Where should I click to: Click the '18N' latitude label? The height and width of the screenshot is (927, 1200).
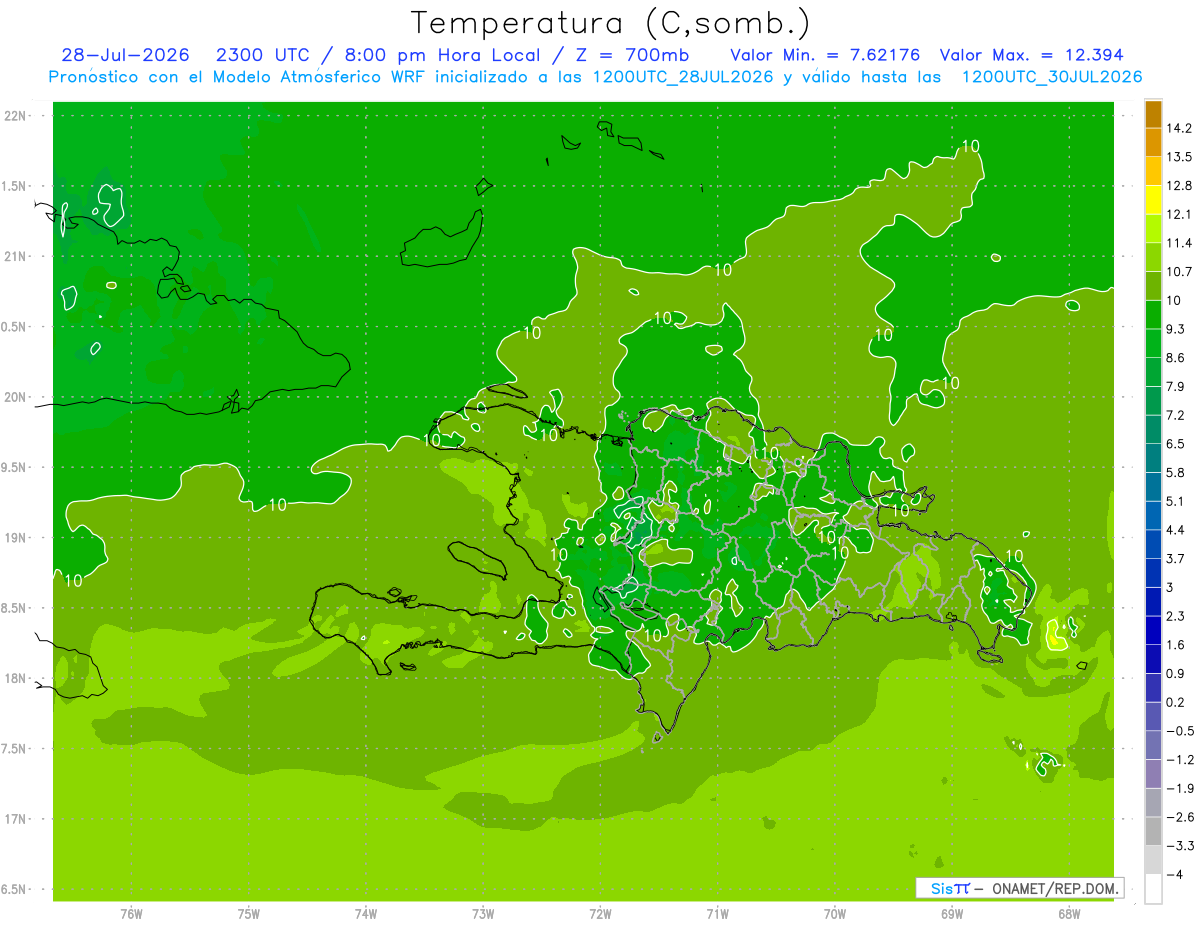(15, 678)
